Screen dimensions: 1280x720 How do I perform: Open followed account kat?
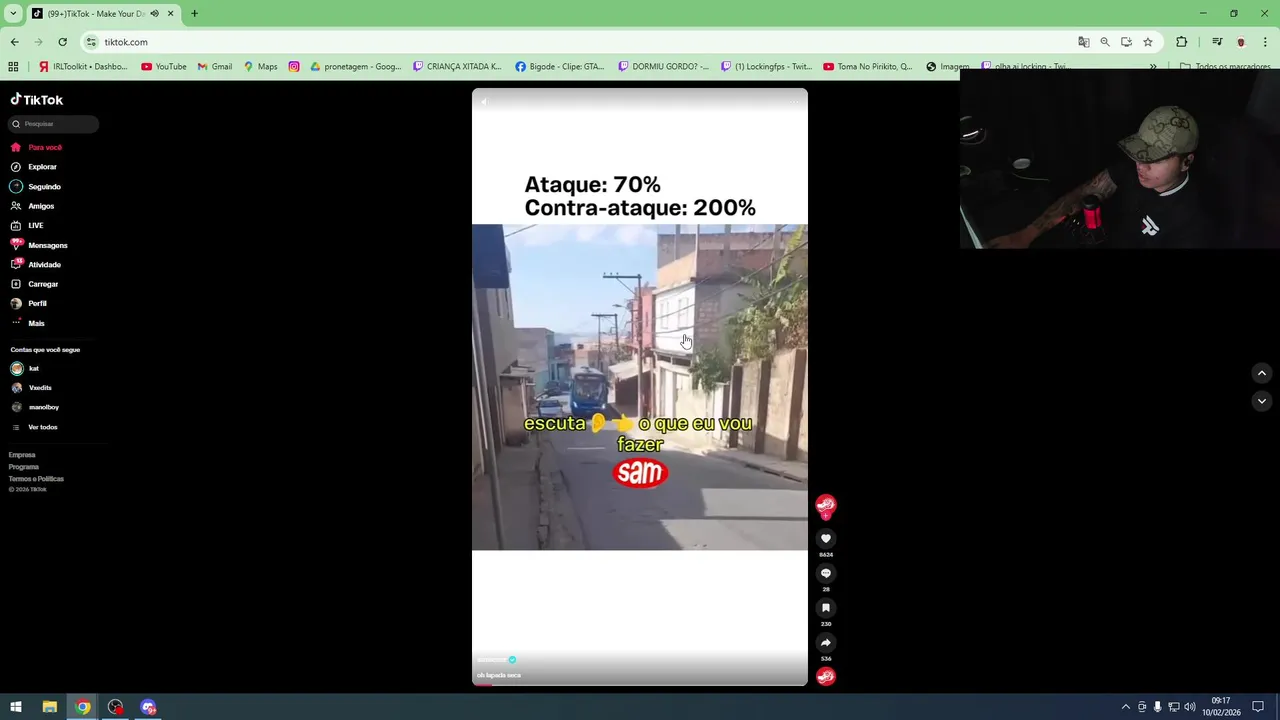[x=26, y=368]
